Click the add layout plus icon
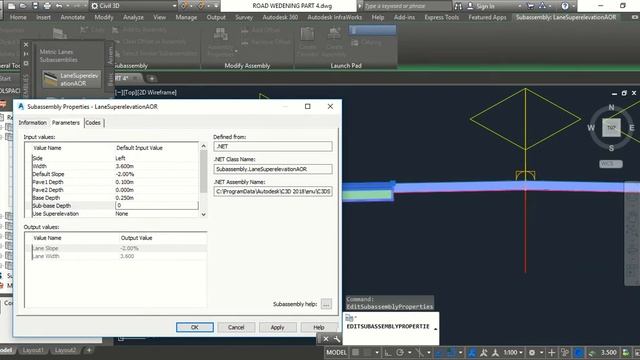The width and height of the screenshot is (640, 360). pos(89,350)
